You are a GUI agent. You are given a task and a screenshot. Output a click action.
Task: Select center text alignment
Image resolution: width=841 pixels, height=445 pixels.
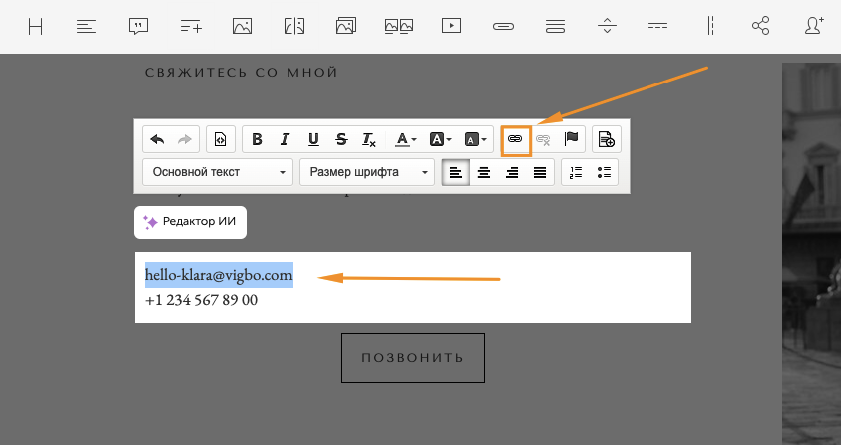[x=484, y=172]
